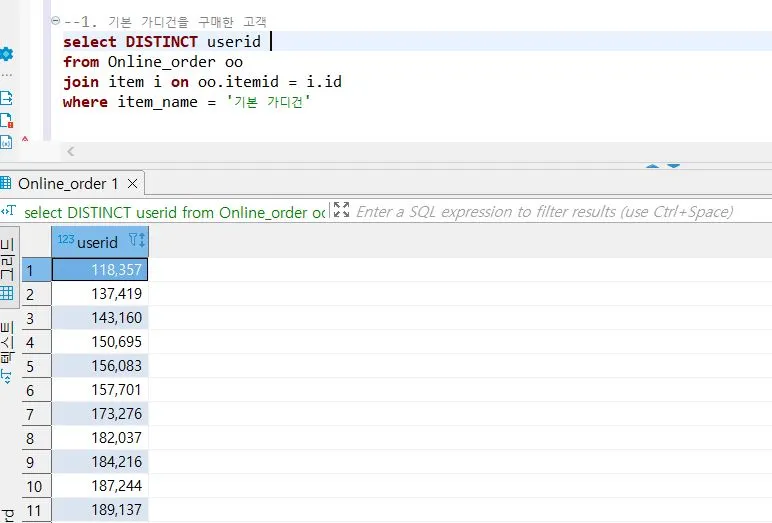
Task: Close the Online_order 1 result tab
Action: (x=132, y=184)
